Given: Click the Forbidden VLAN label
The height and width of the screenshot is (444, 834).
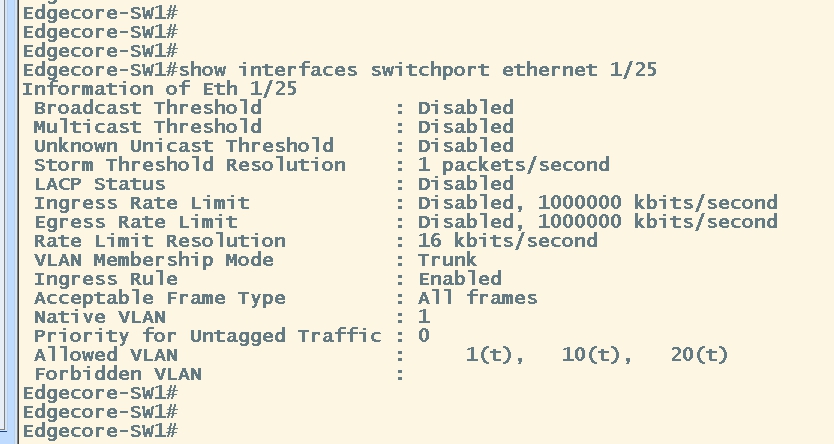Looking at the screenshot, I should click(x=118, y=374).
